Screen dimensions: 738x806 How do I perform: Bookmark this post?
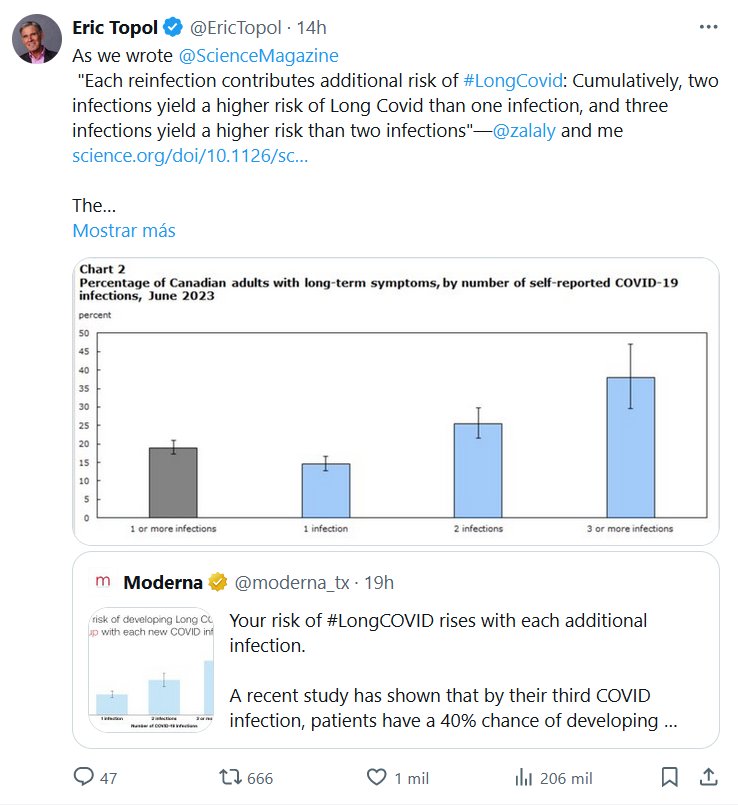pyautogui.click(x=670, y=777)
